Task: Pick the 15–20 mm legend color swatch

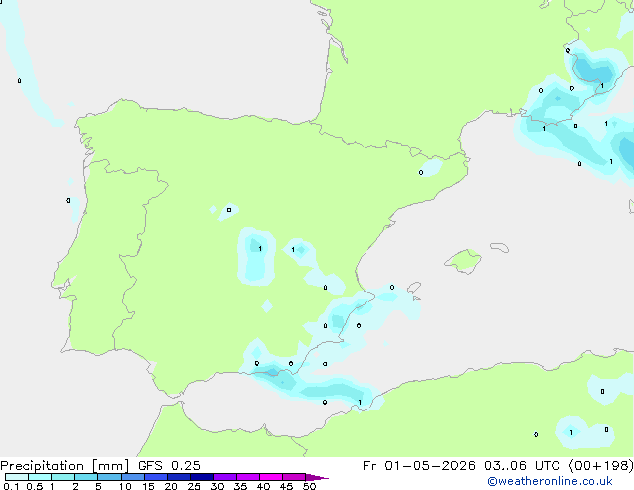Action: (156, 477)
